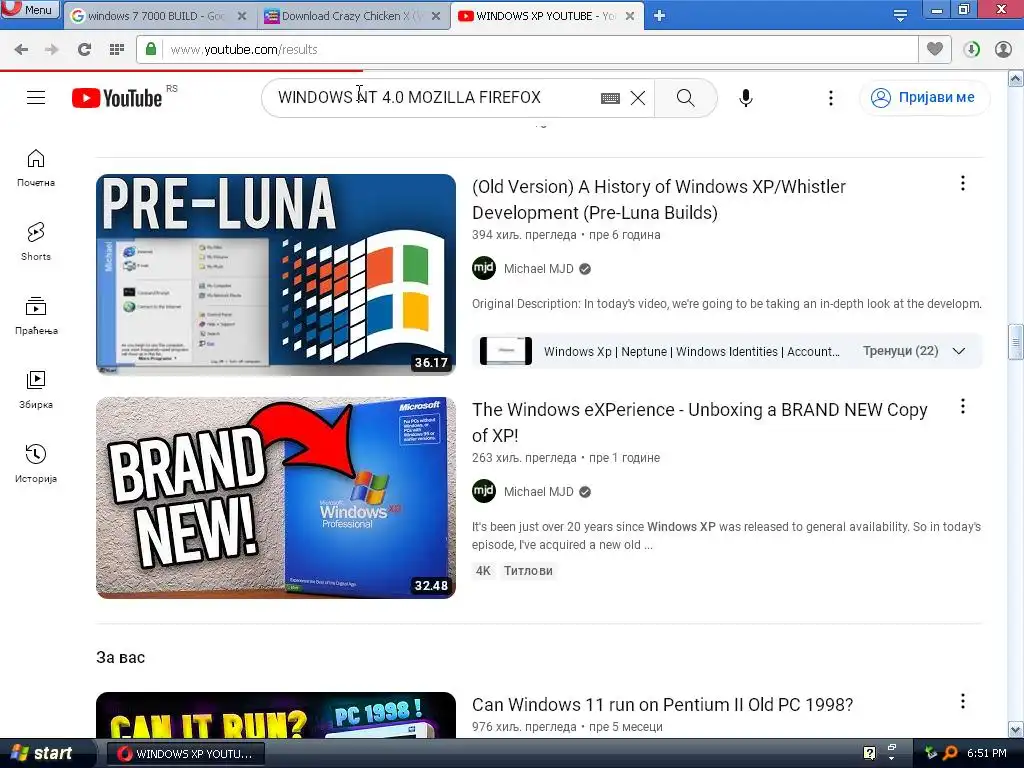Viewport: 1024px width, 768px height.
Task: Click the Пријави ме sign-in button
Action: (924, 98)
